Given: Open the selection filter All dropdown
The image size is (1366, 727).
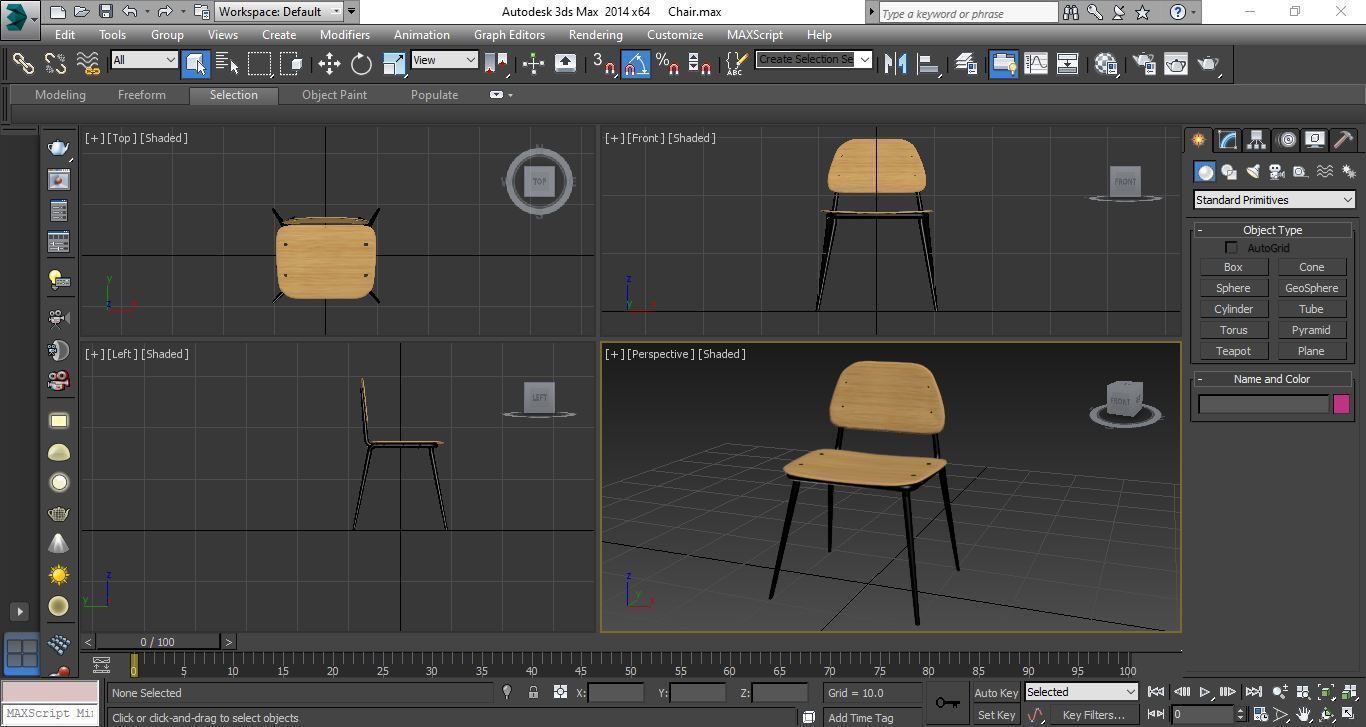Looking at the screenshot, I should click(x=143, y=60).
